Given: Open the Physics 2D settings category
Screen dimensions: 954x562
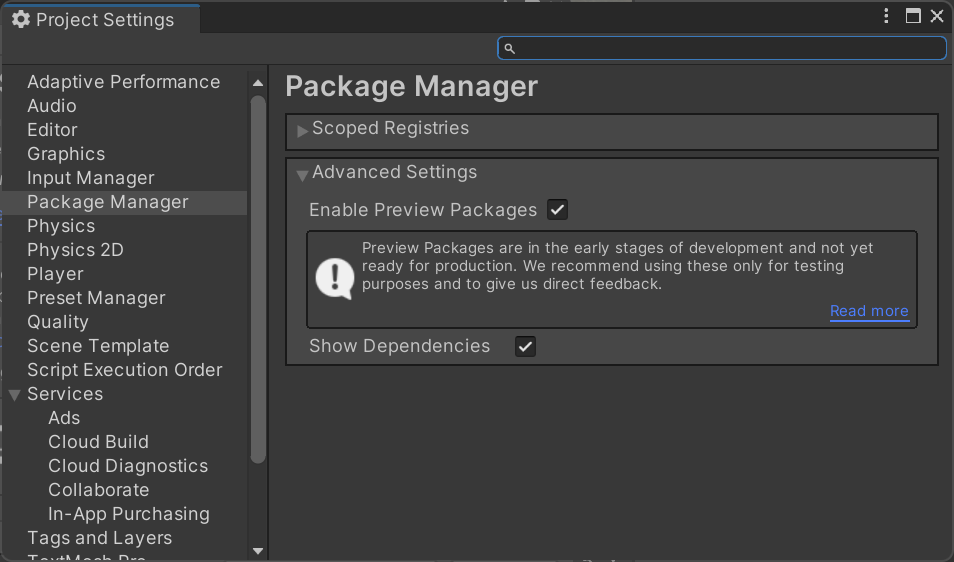Looking at the screenshot, I should point(75,250).
